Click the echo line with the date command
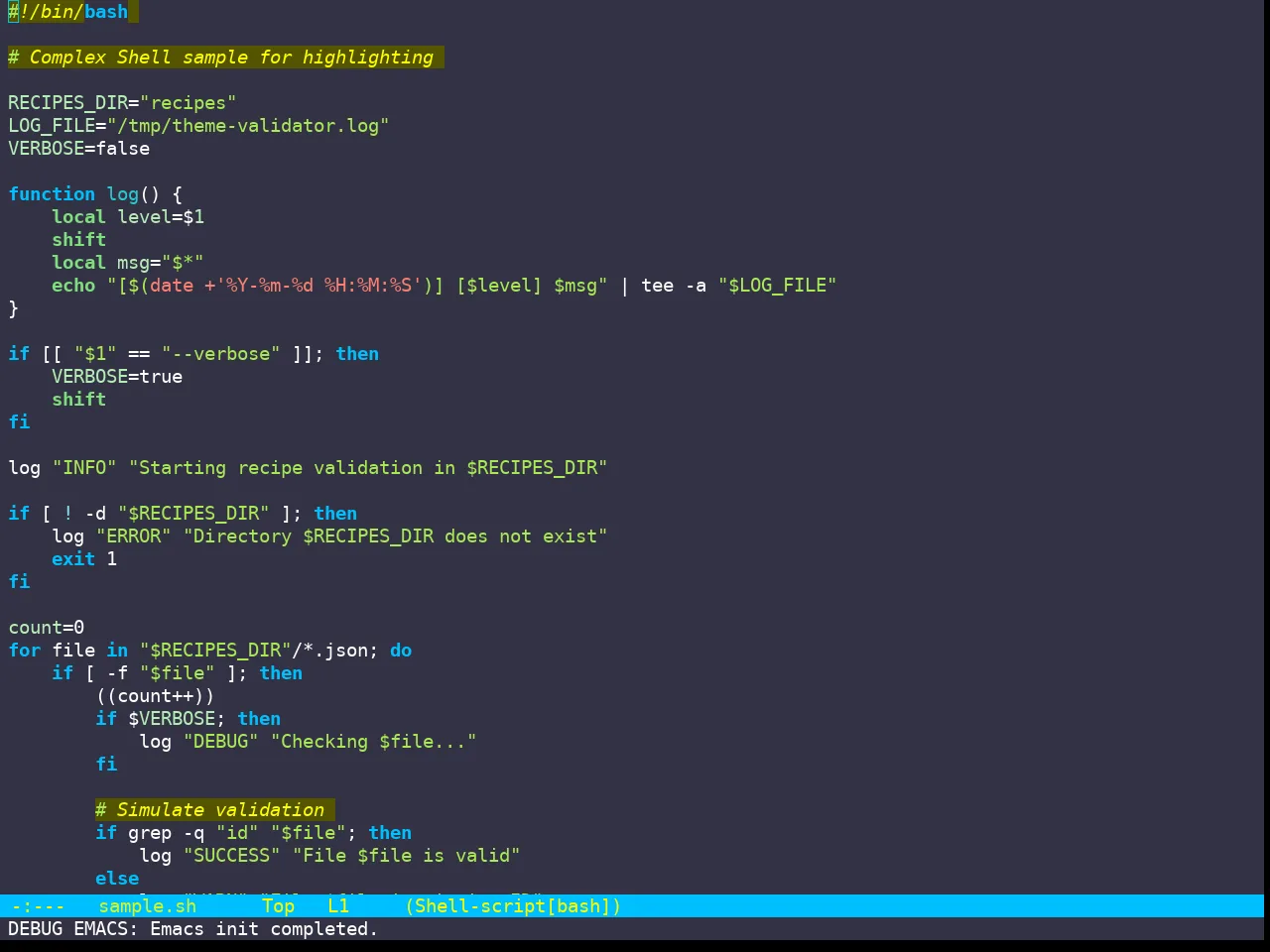1270x952 pixels. pos(444,286)
